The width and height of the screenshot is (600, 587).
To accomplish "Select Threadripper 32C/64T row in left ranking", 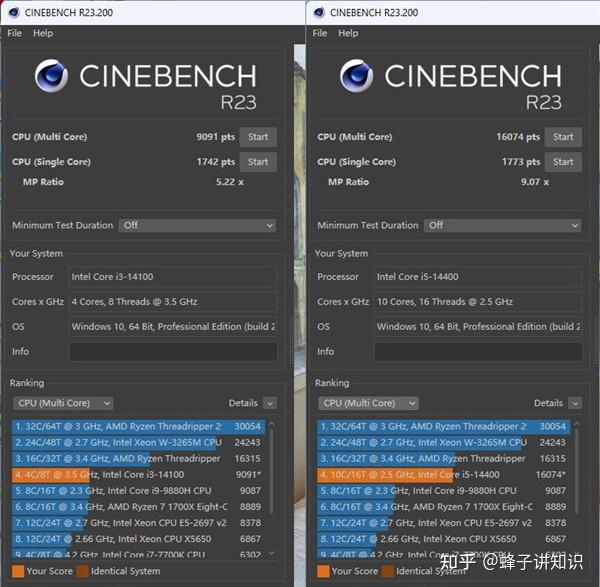I will [x=139, y=426].
